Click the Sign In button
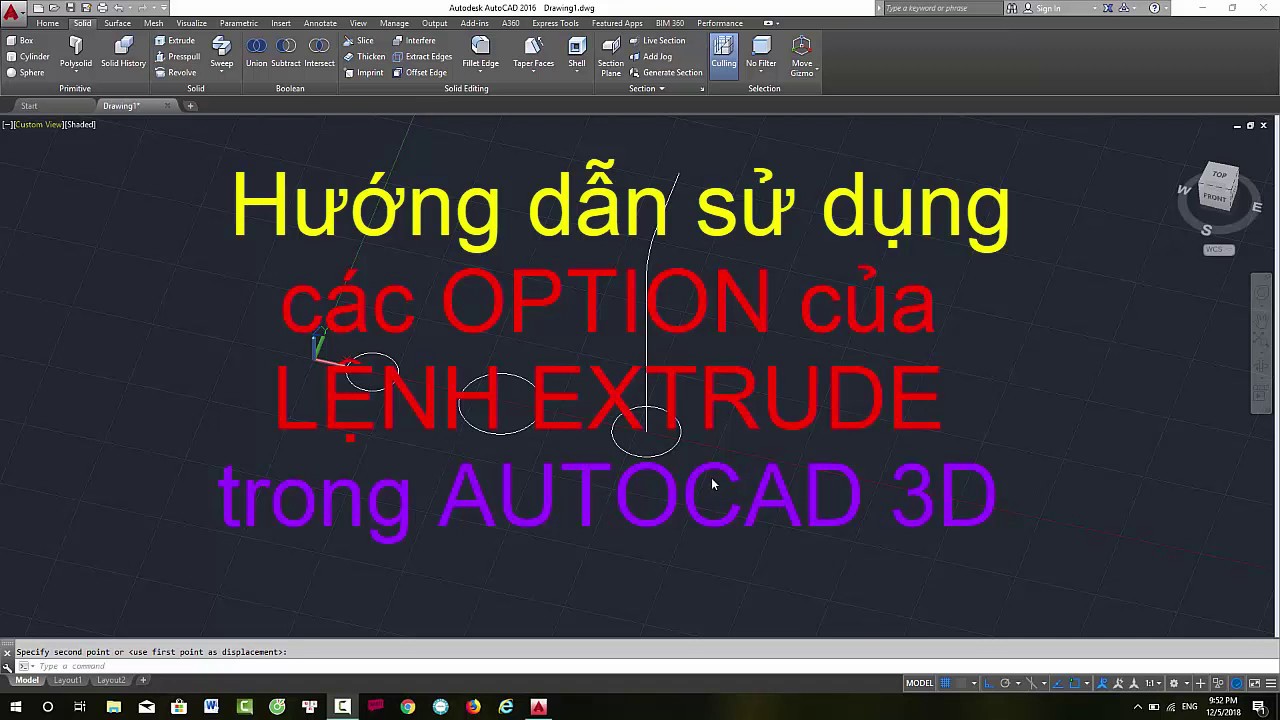Screen dimensions: 1280x720 (1048, 8)
